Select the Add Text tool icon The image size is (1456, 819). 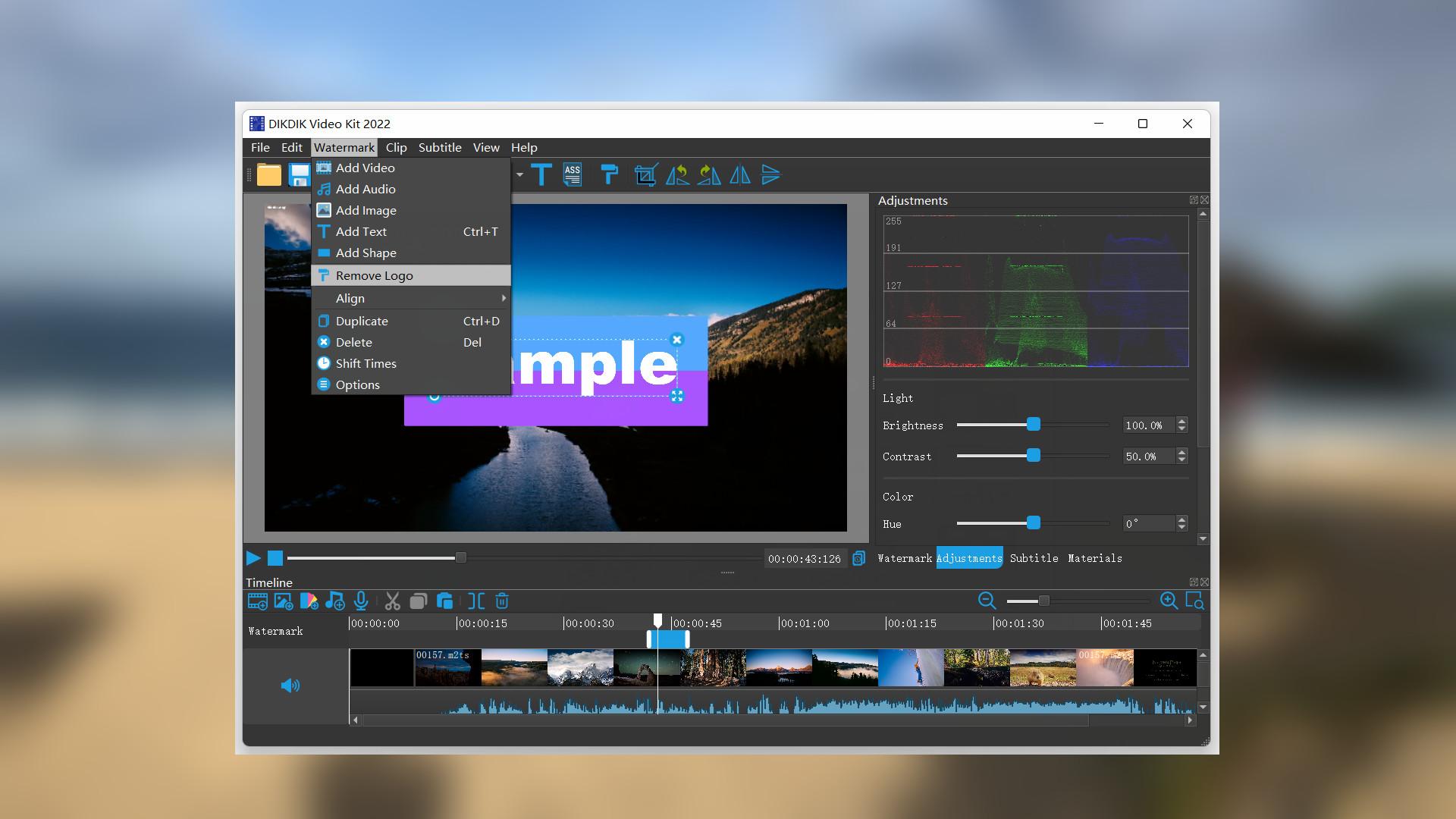542,175
